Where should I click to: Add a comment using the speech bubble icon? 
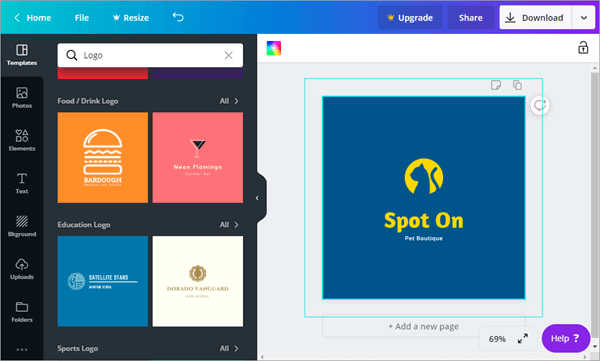[x=540, y=105]
